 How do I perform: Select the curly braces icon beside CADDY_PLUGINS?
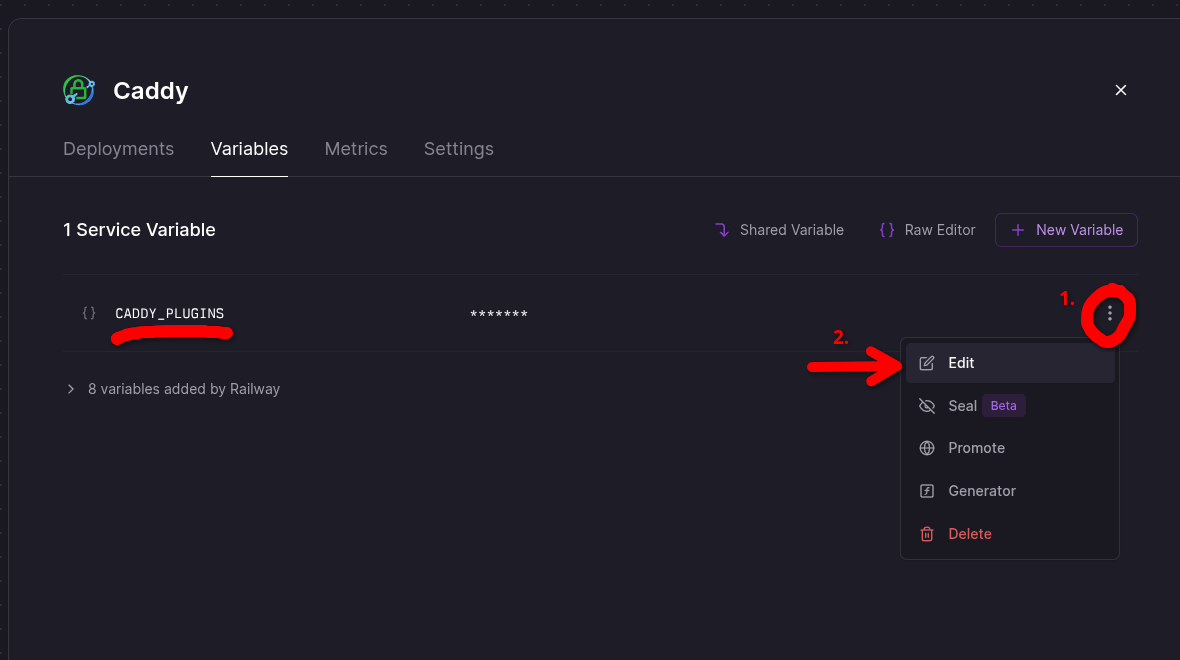[x=88, y=312]
